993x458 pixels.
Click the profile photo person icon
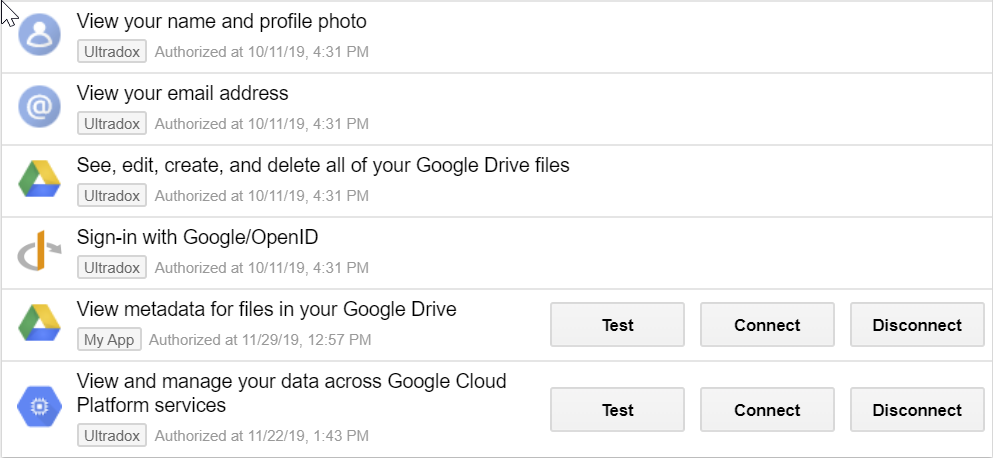click(x=39, y=35)
